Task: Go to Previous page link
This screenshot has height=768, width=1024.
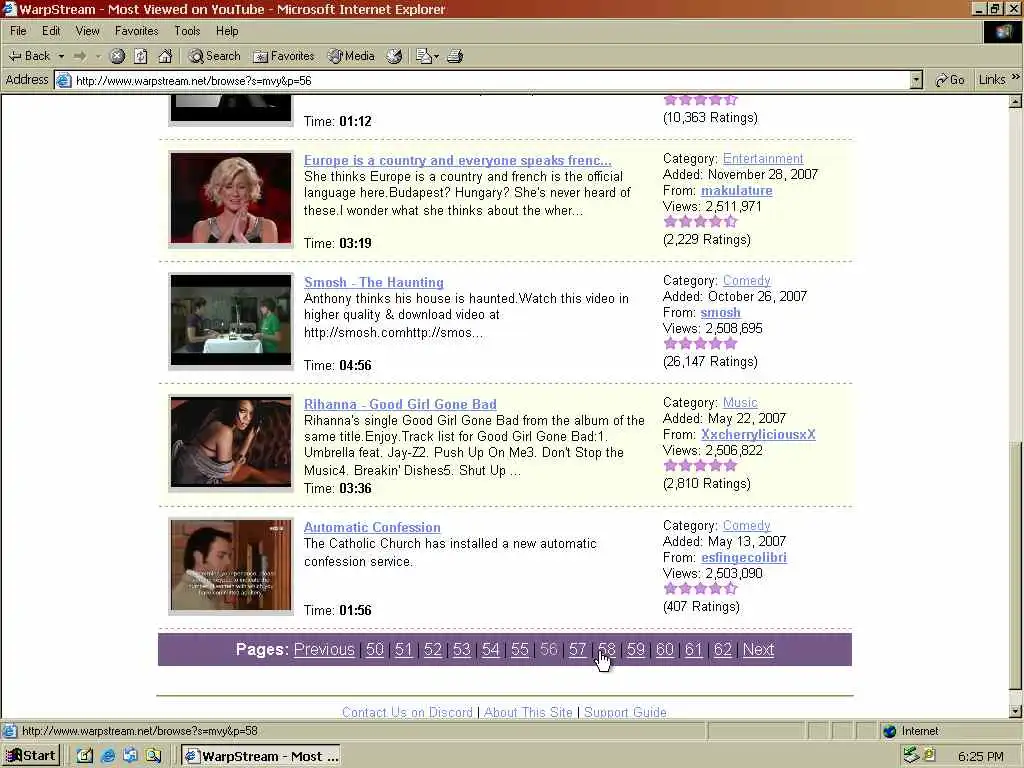Action: pos(324,649)
